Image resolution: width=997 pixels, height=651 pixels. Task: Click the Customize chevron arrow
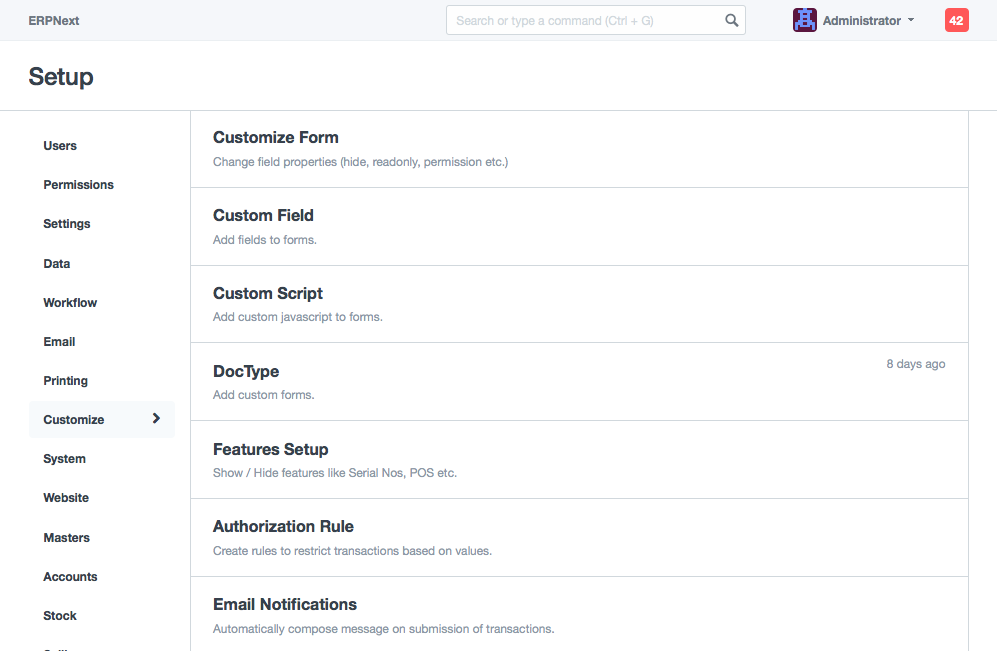point(156,418)
